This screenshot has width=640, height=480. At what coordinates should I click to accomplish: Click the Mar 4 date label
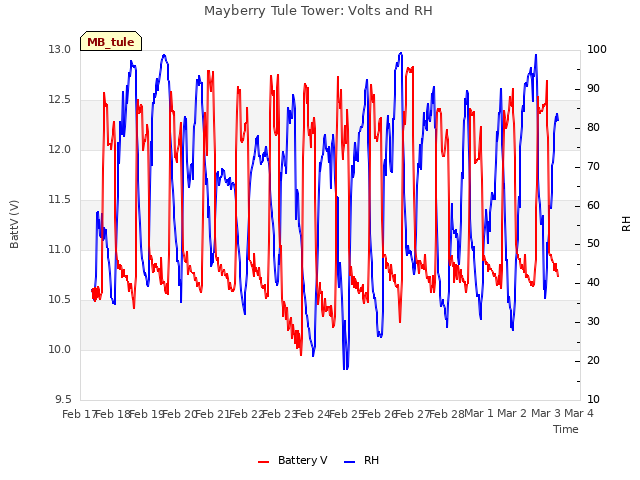(579, 414)
